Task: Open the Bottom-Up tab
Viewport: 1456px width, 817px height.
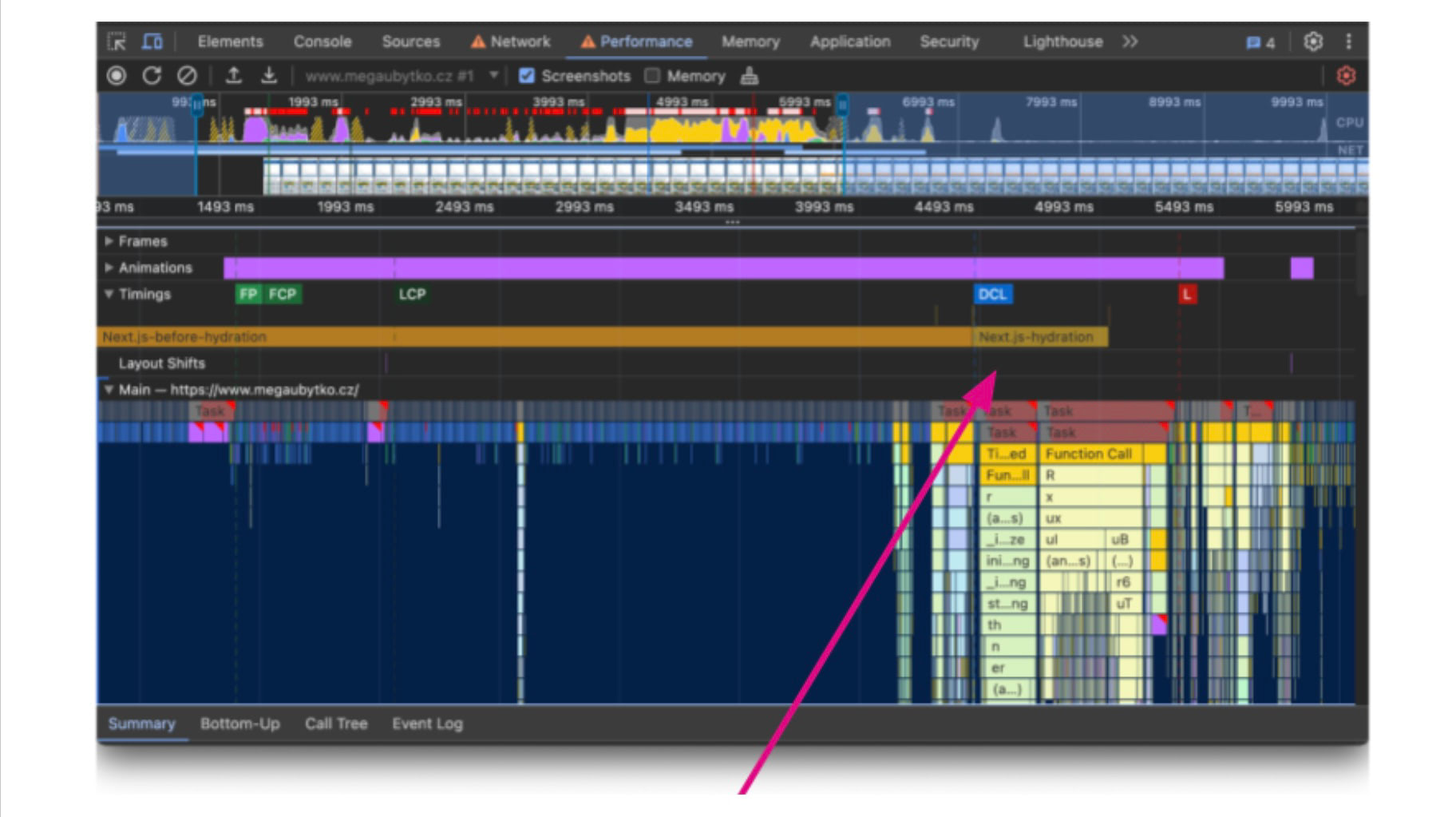Action: coord(239,724)
